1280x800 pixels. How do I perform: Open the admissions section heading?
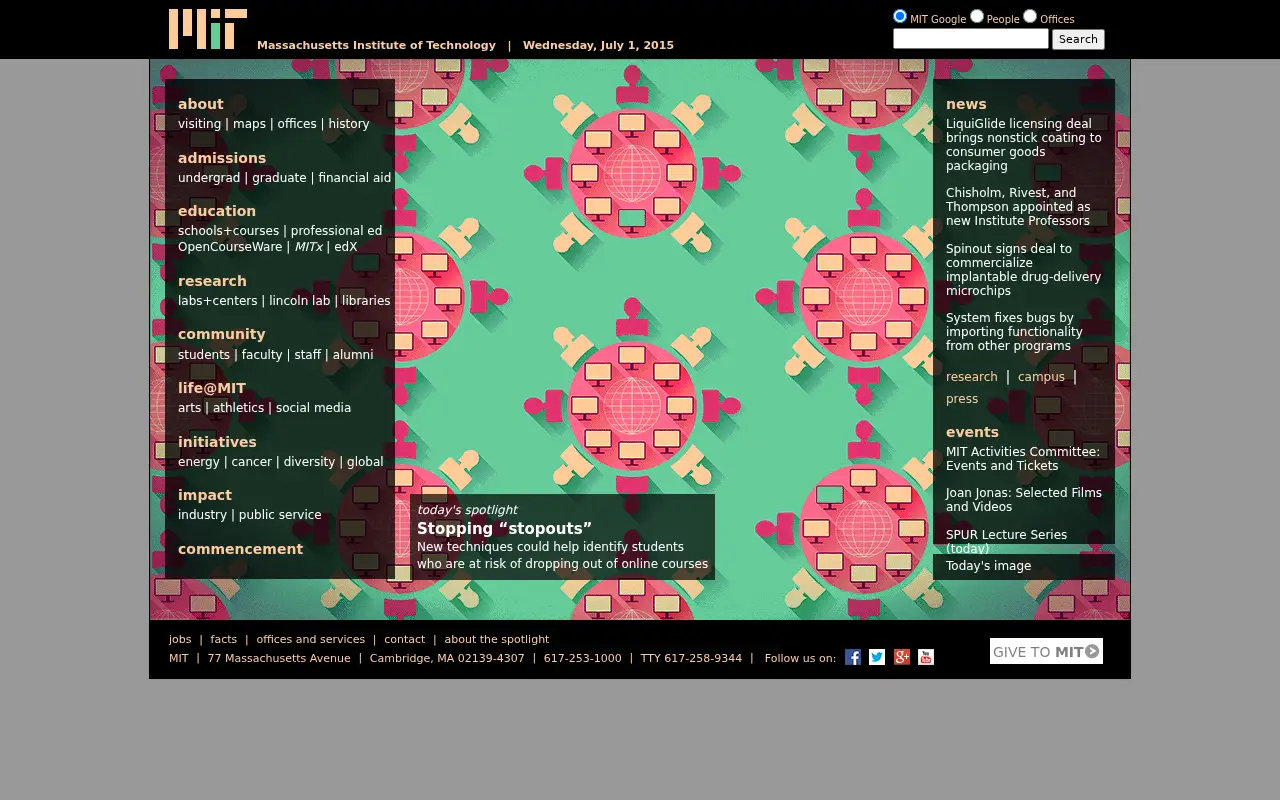(x=222, y=158)
